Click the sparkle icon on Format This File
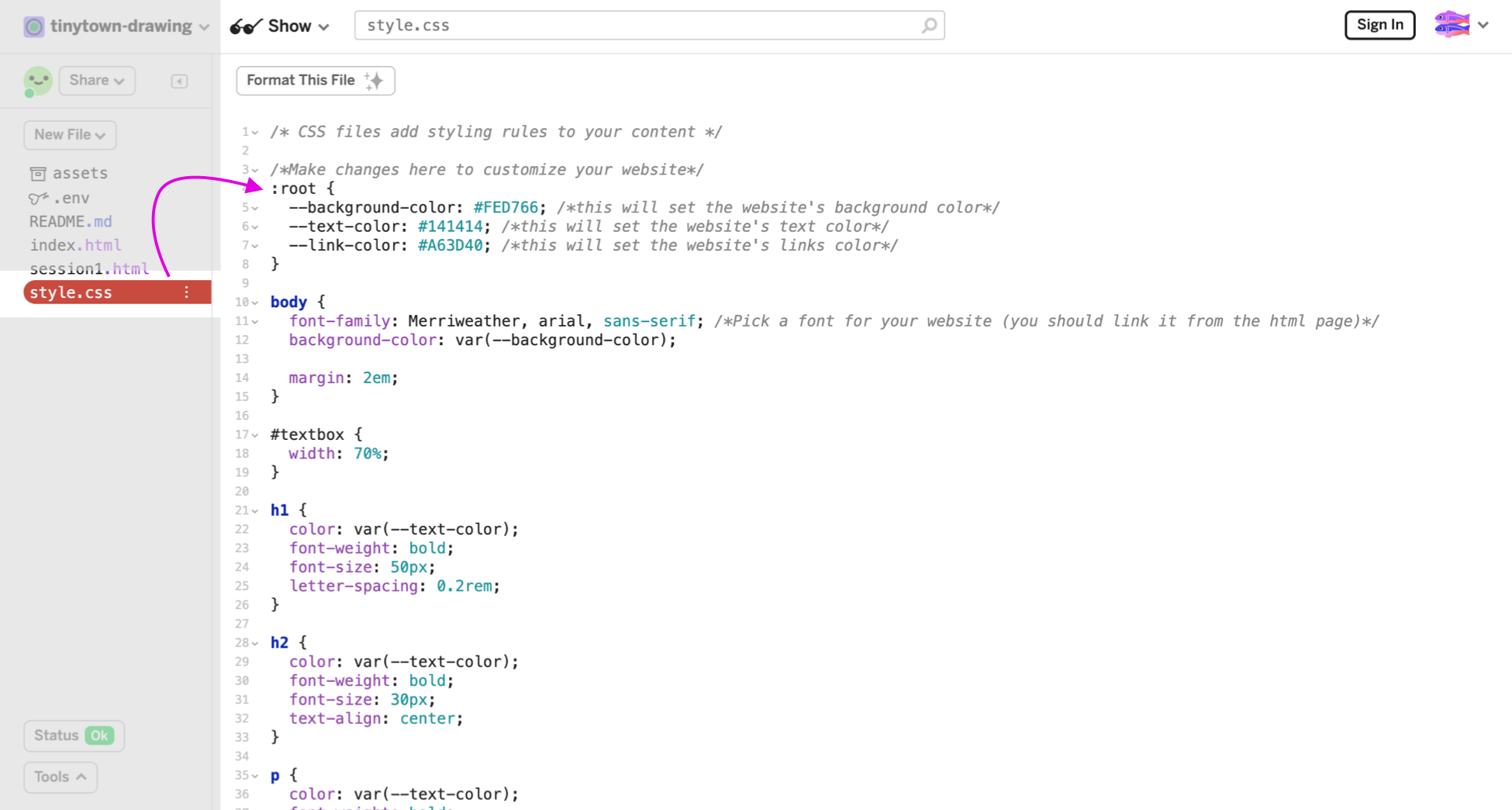This screenshot has width=1512, height=810. pyautogui.click(x=375, y=81)
